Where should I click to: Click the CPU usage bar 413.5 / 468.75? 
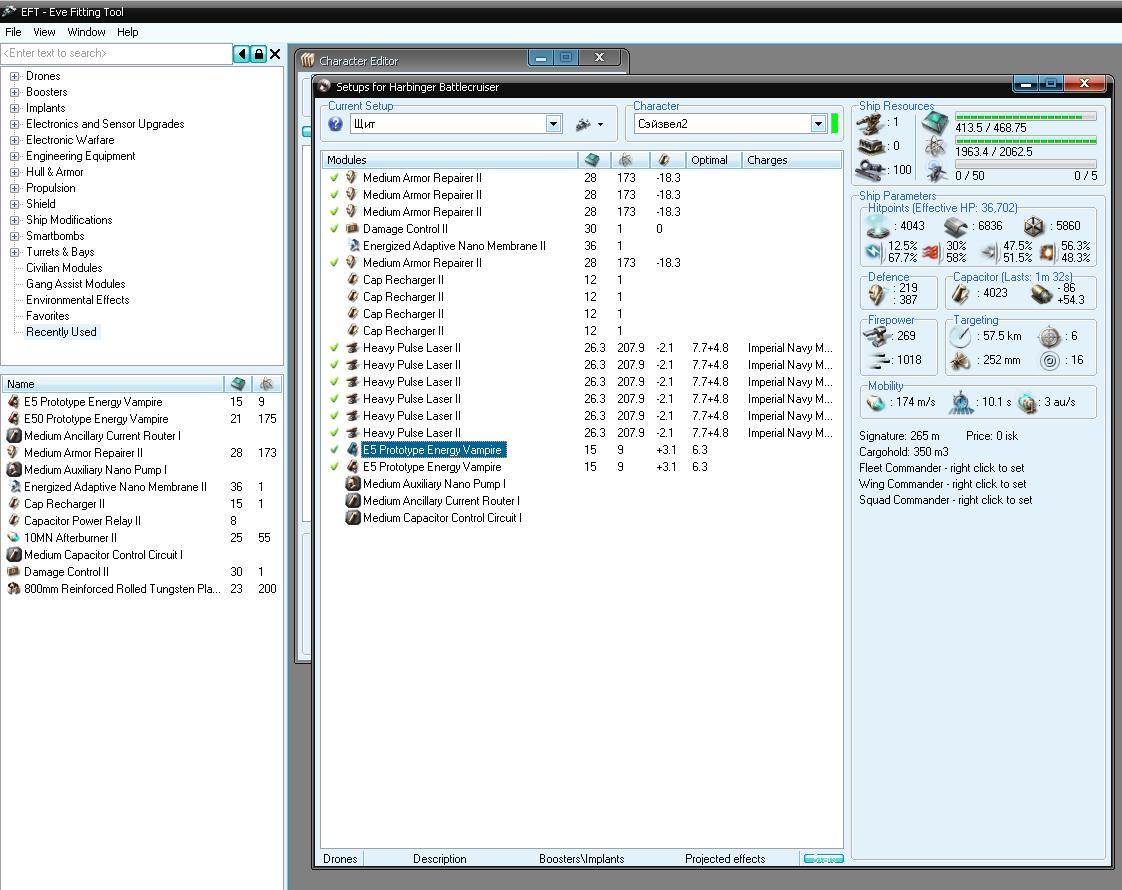click(x=1025, y=117)
